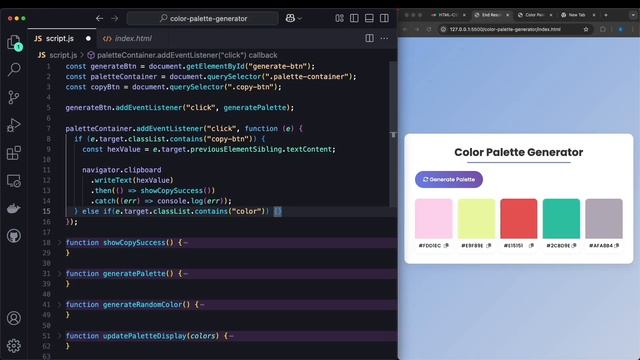Expand the folded showCopySuccess function

coord(59,243)
